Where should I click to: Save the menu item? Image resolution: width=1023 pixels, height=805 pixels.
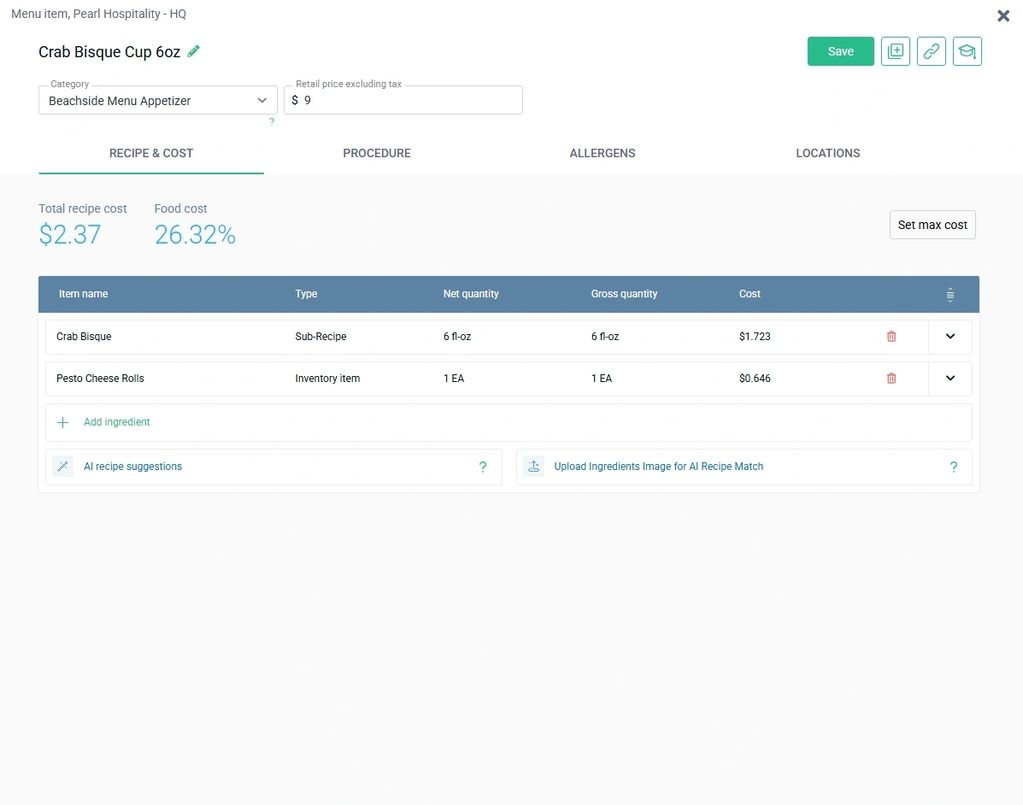(x=840, y=51)
